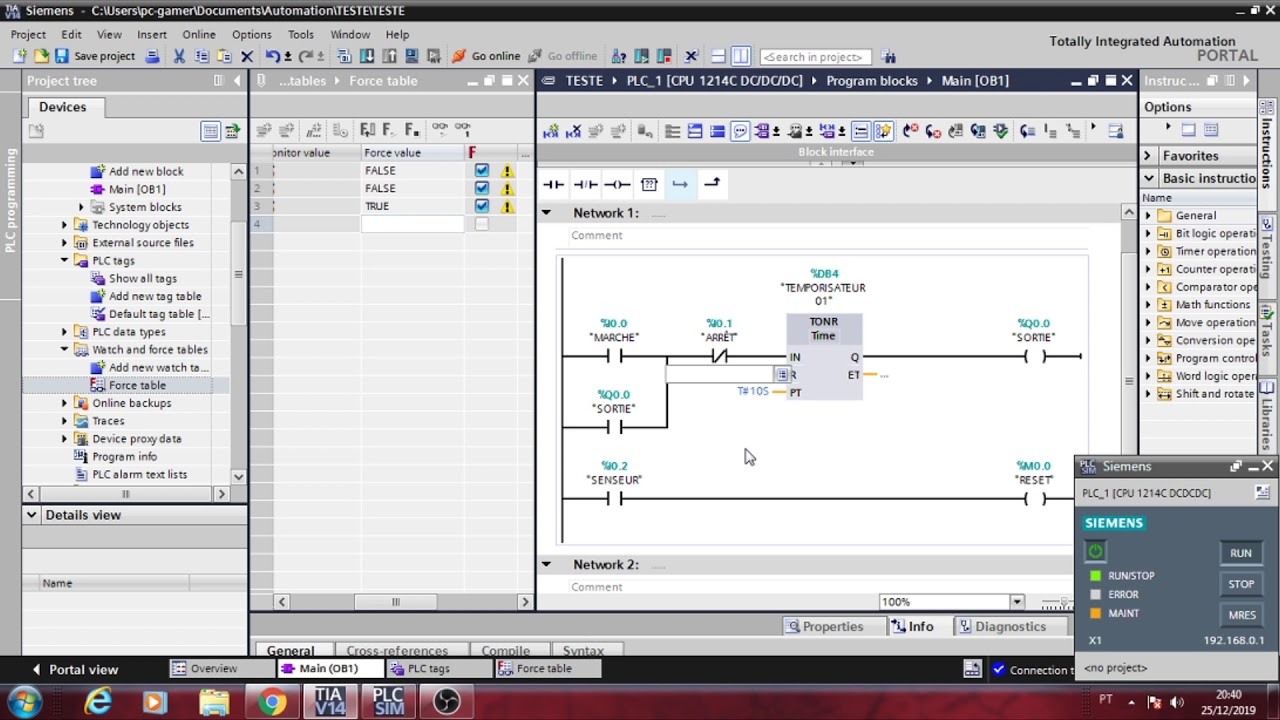1280x720 pixels.
Task: Collapse Network 1
Action: point(546,213)
